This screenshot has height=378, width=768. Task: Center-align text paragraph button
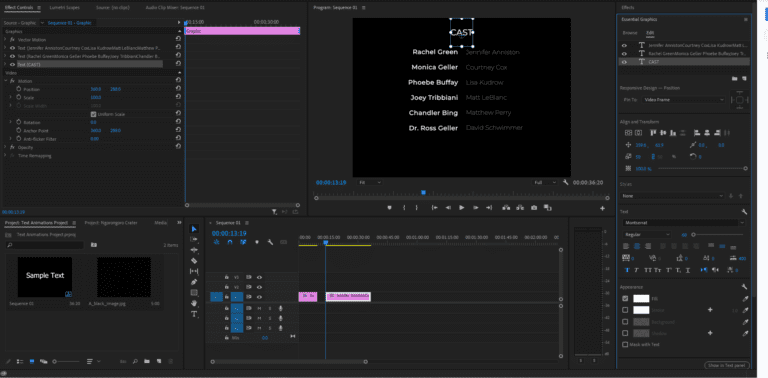637,246
